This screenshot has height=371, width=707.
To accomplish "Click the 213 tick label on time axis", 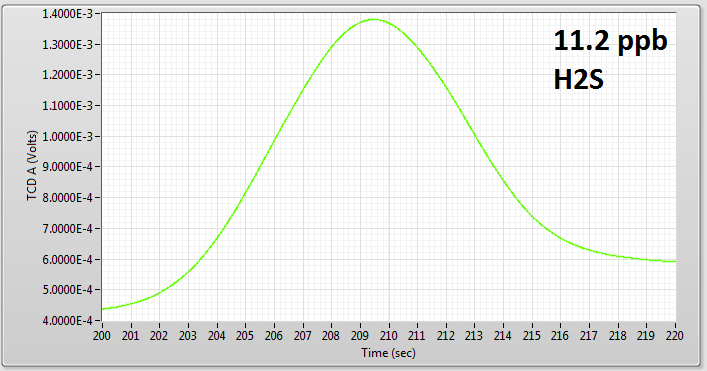I will 474,336.
